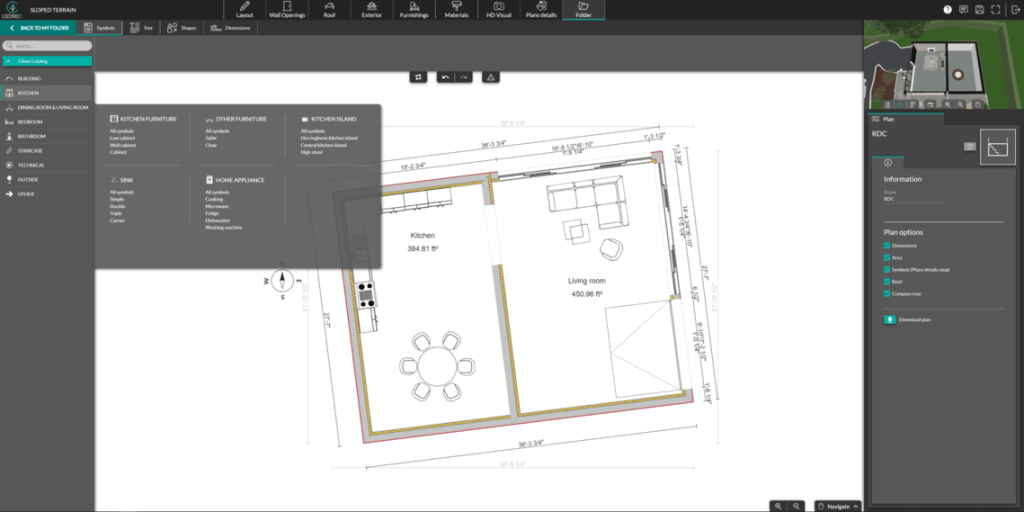Screen dimensions: 1024x512
Task: Click the swap view arrows icon above plan
Action: (x=419, y=77)
